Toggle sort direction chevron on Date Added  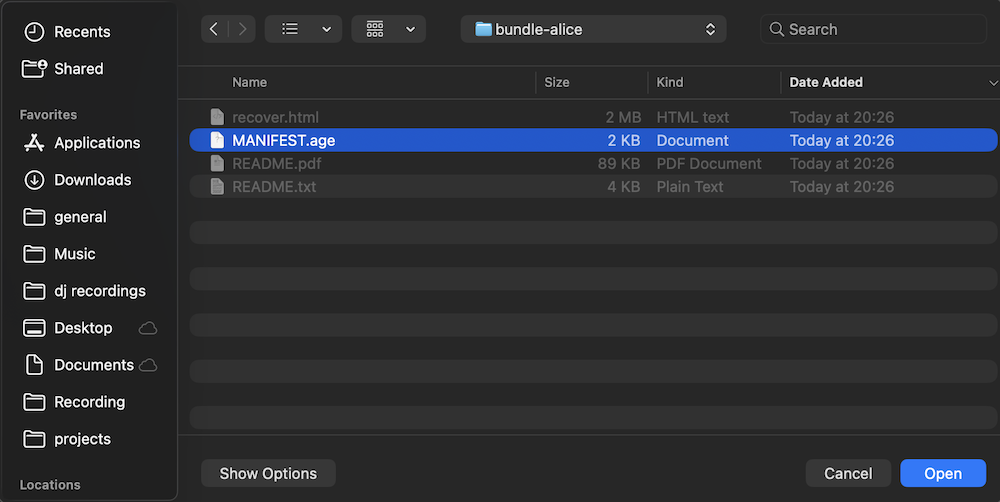(x=993, y=83)
